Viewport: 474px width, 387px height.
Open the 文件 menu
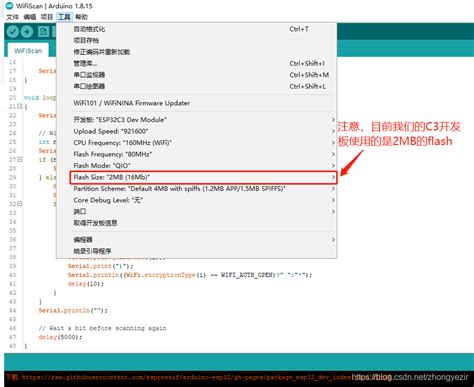point(12,17)
